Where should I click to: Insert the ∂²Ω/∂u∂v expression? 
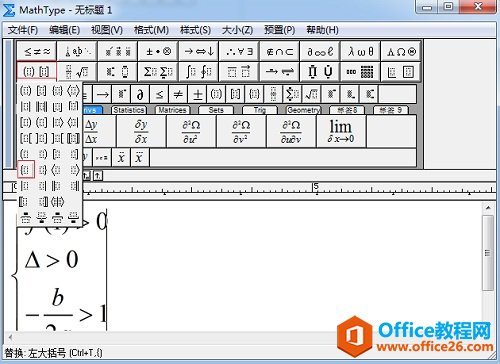pos(291,131)
